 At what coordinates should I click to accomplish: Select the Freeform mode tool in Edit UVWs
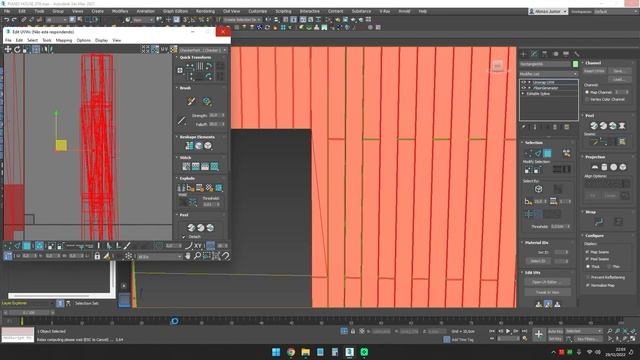pos(36,49)
